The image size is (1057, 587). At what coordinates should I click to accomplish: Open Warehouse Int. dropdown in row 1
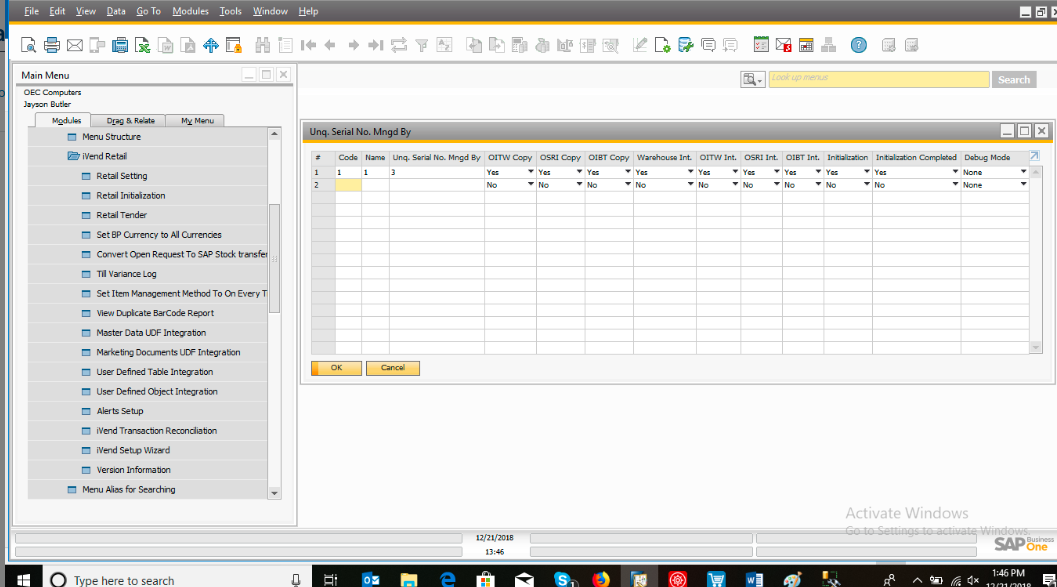pos(690,172)
